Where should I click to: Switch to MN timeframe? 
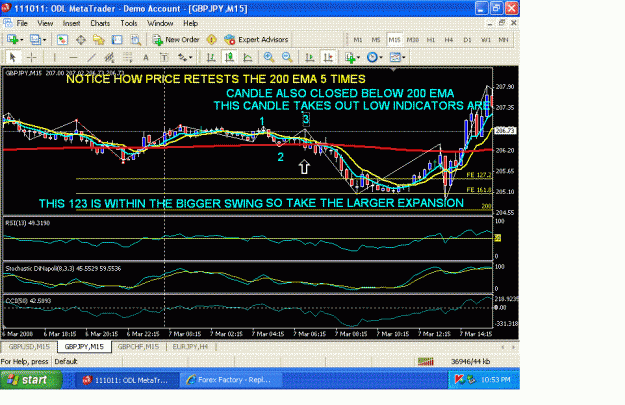pyautogui.click(x=503, y=40)
